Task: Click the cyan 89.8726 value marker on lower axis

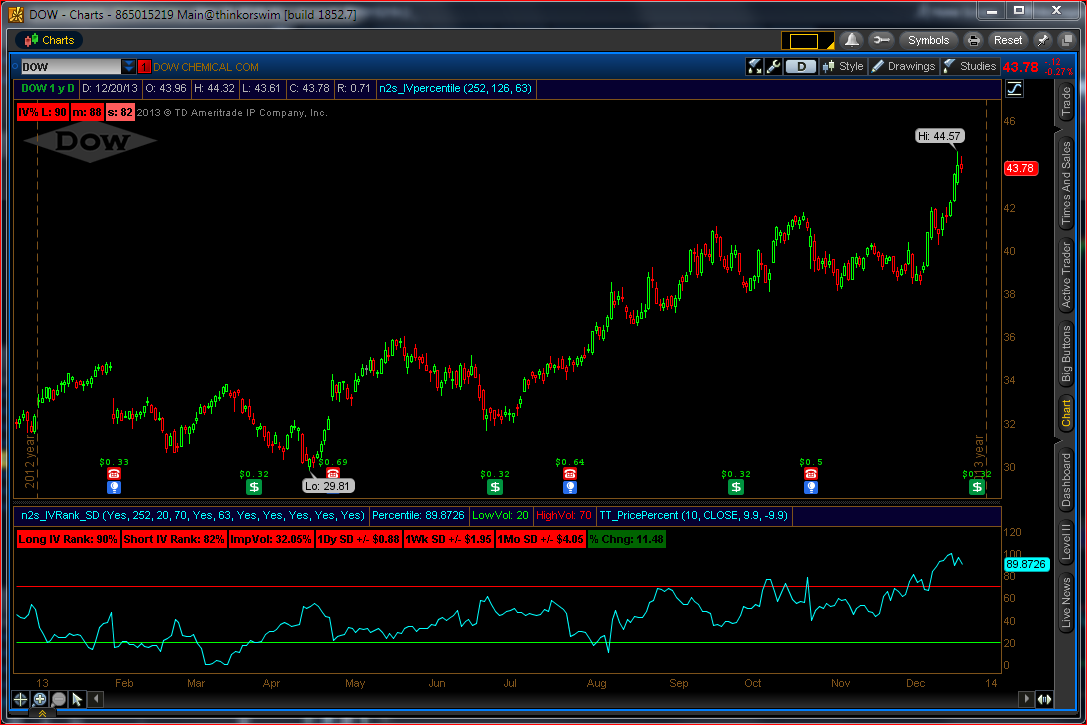Action: coord(1026,564)
